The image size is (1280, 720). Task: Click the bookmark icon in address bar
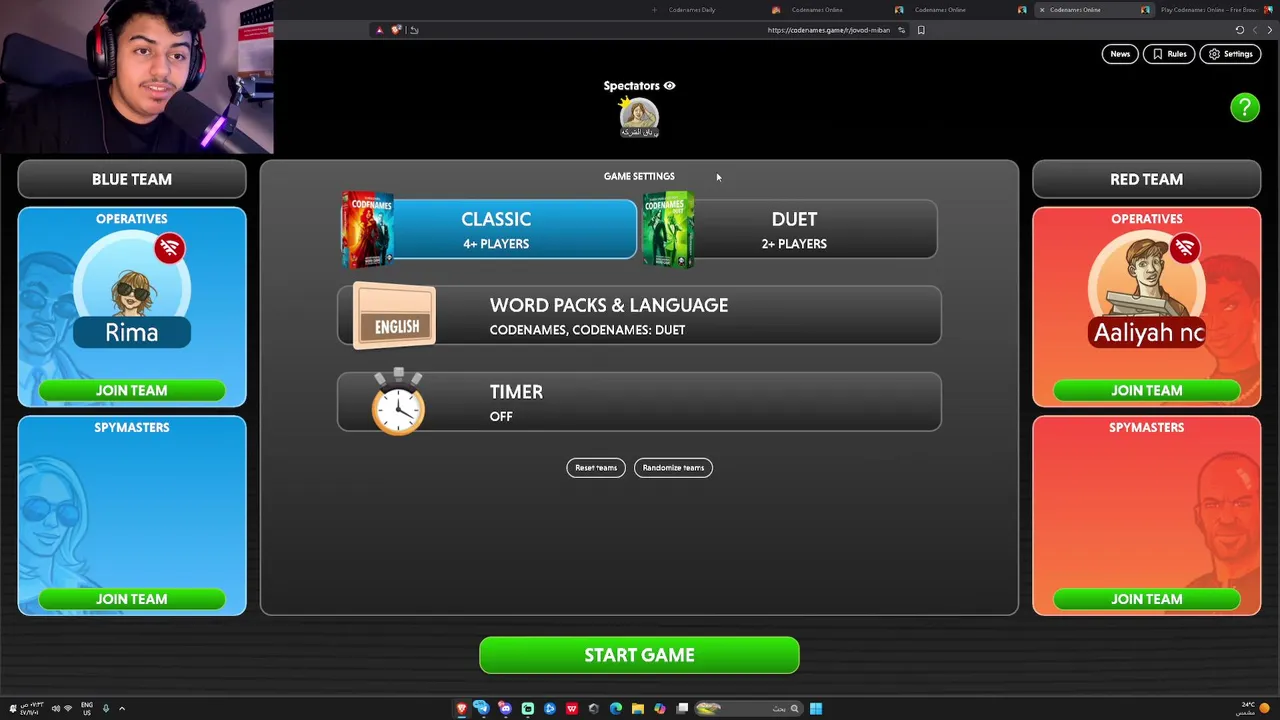tap(921, 30)
